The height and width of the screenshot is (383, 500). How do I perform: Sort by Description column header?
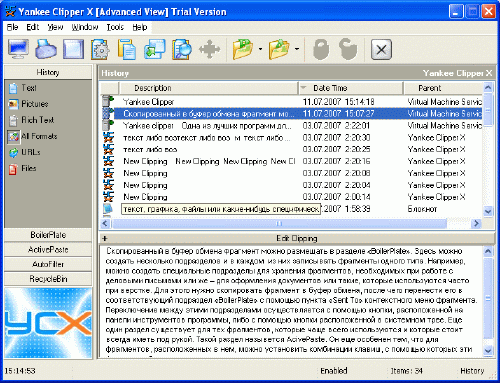208,88
